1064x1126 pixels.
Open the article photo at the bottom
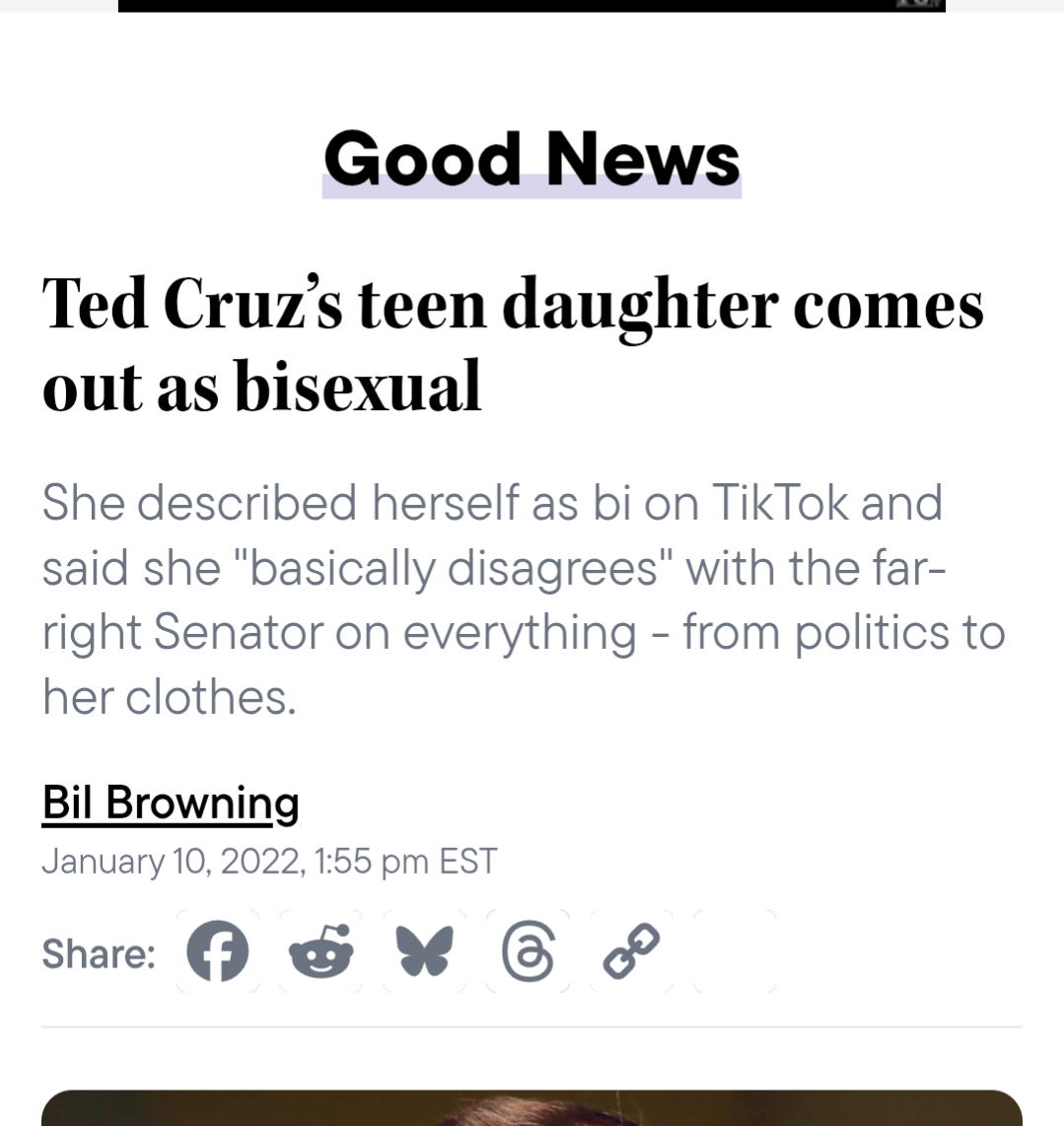tap(532, 1108)
